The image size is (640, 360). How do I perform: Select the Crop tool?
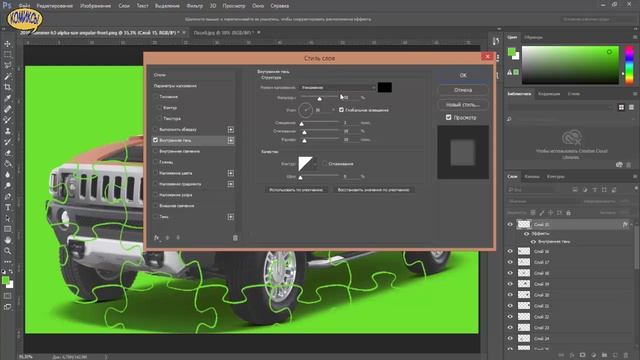click(7, 87)
